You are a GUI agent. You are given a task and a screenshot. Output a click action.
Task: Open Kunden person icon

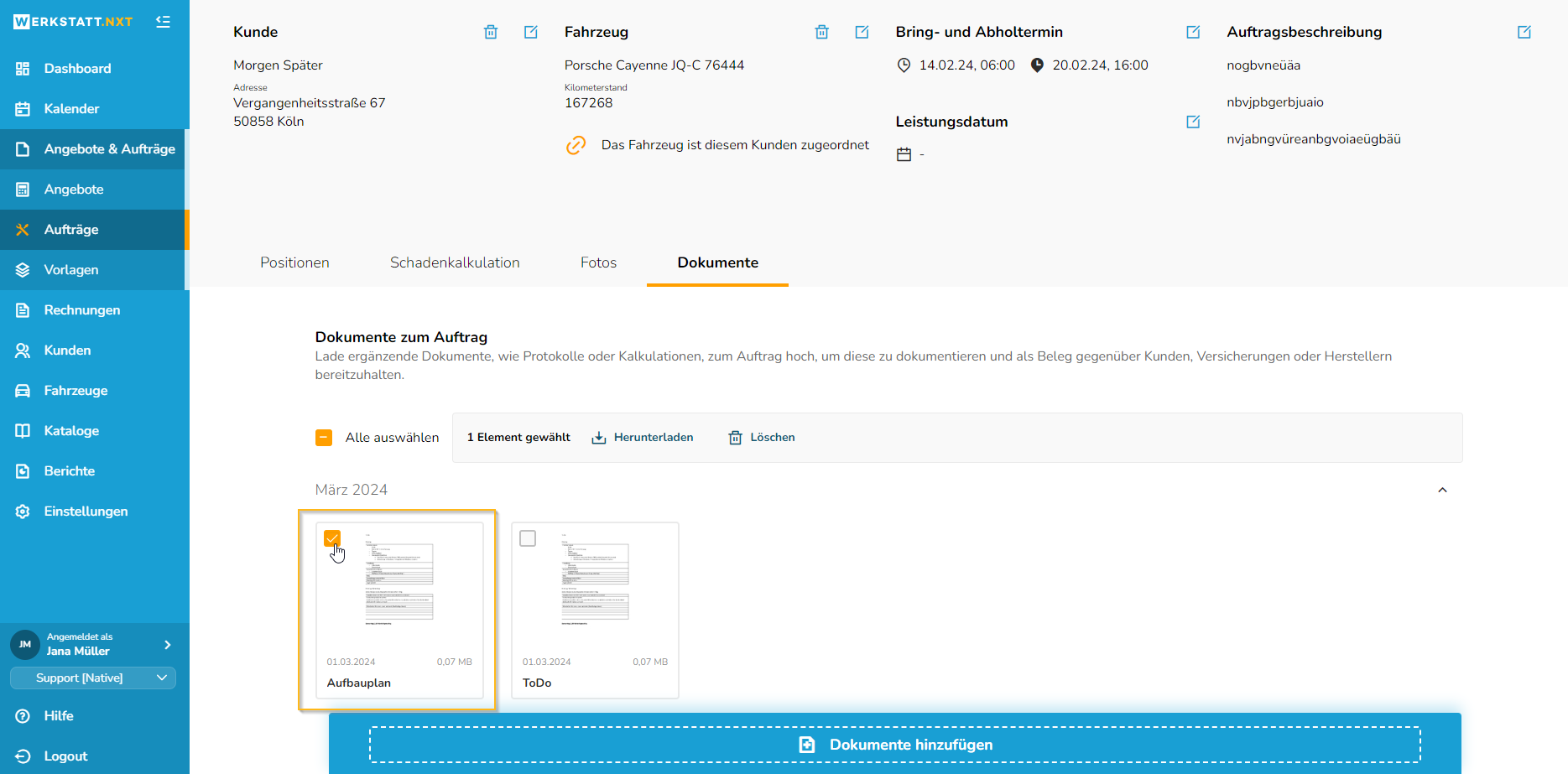pos(23,351)
